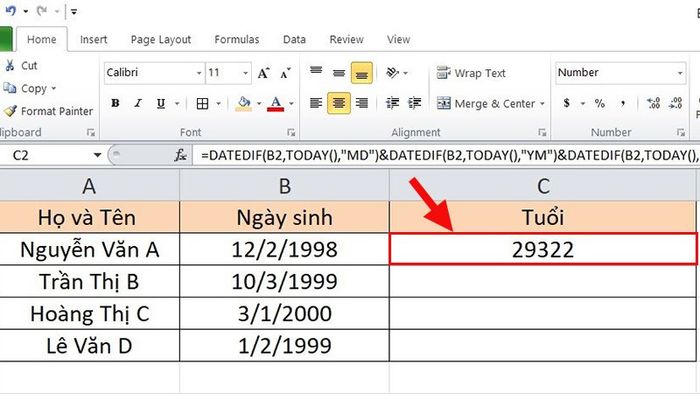Viewport: 700px width, 394px height.
Task: Click Merge & Center button
Action: [486, 104]
